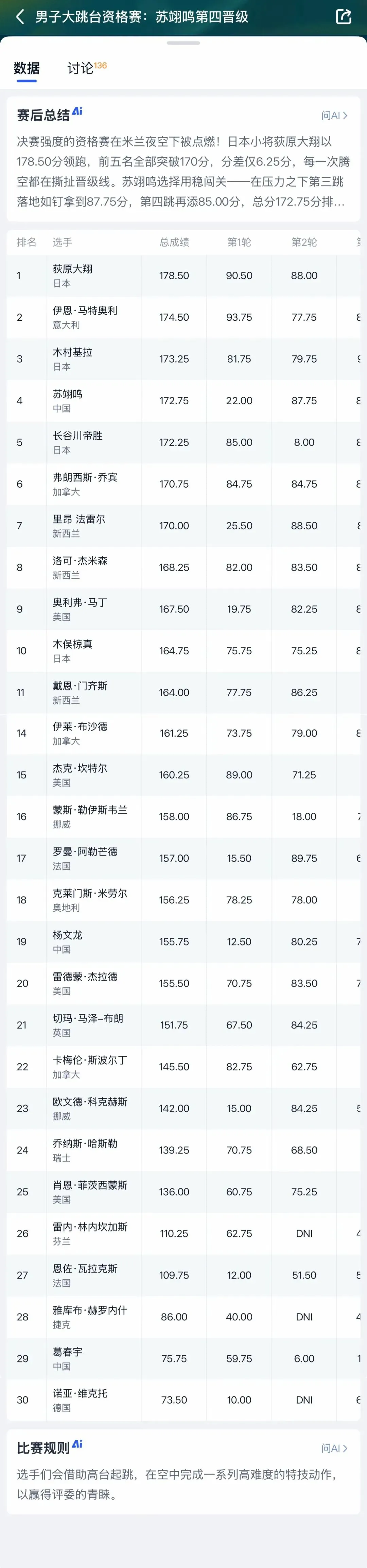The image size is (367, 1568).
Task: Tap the share icon at top right
Action: point(344,16)
